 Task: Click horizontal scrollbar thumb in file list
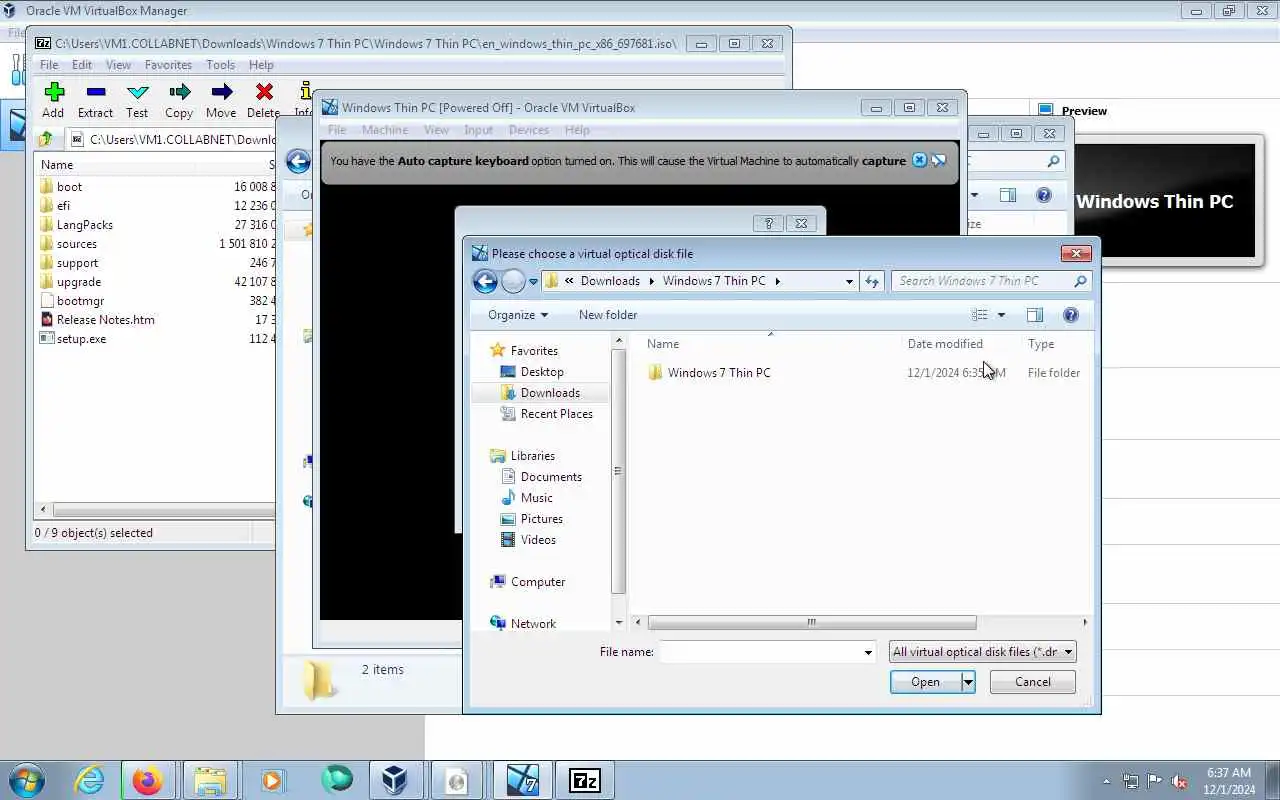(x=812, y=622)
